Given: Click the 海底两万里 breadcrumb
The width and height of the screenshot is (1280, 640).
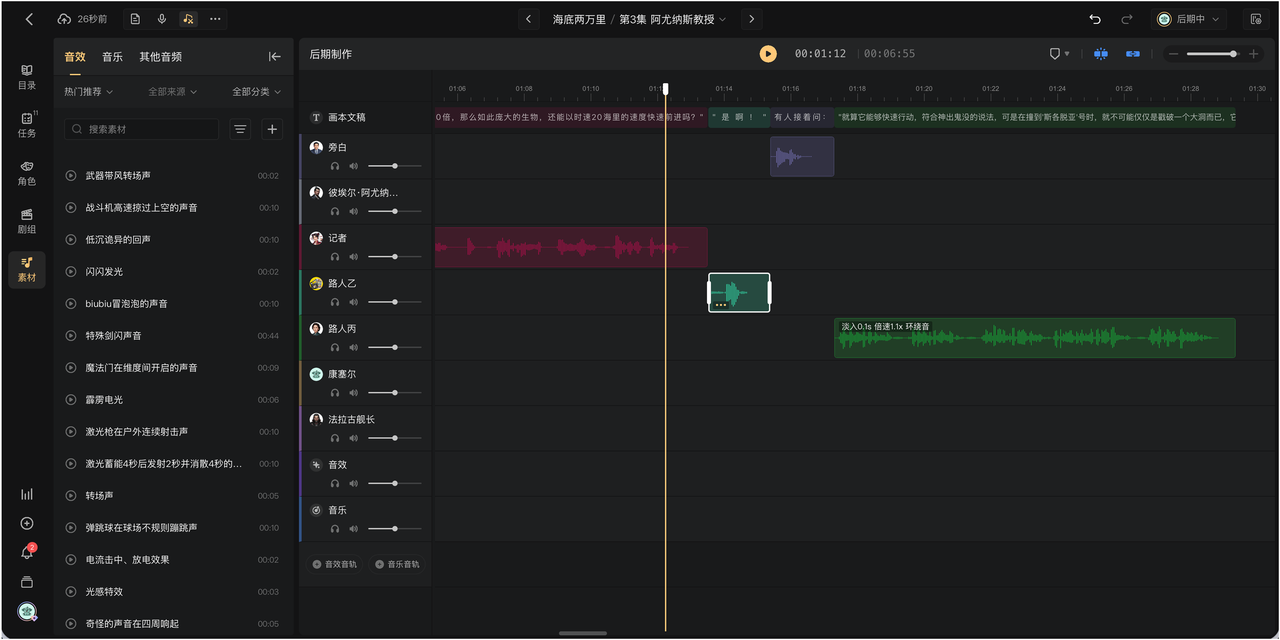Looking at the screenshot, I should (x=579, y=19).
